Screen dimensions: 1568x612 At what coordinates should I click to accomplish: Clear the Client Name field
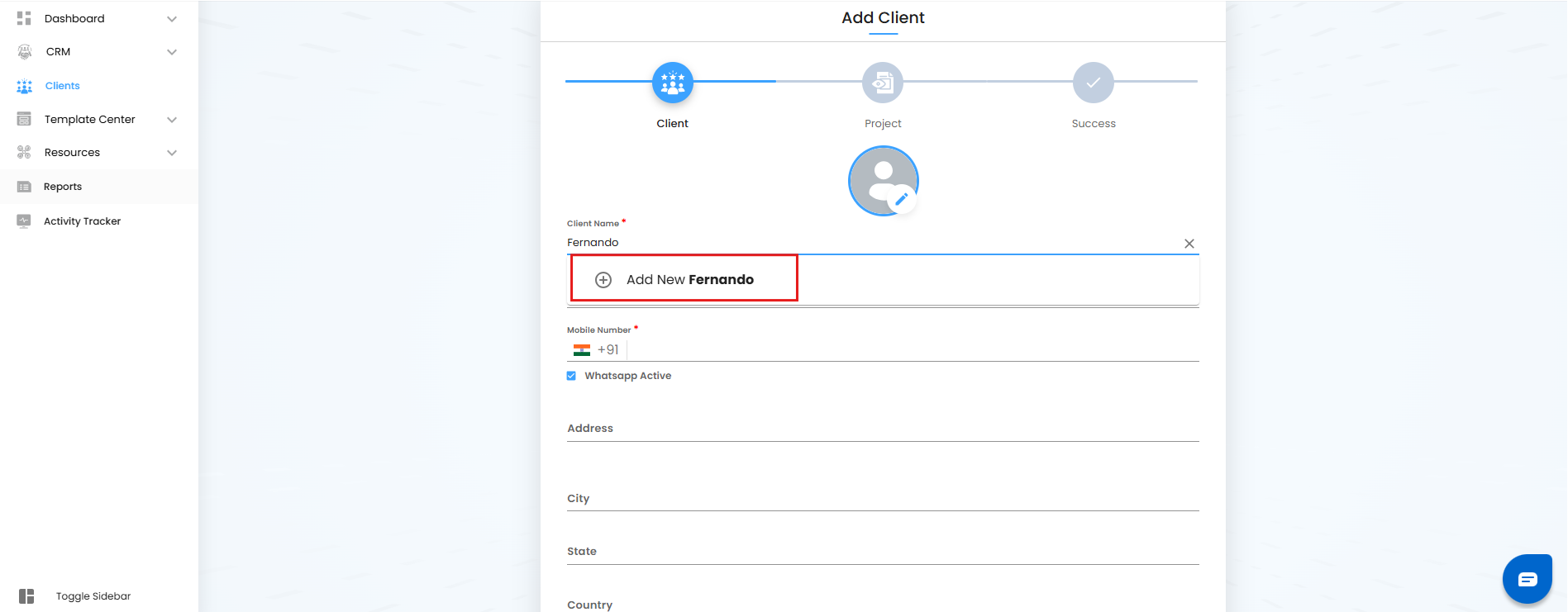(x=1189, y=244)
